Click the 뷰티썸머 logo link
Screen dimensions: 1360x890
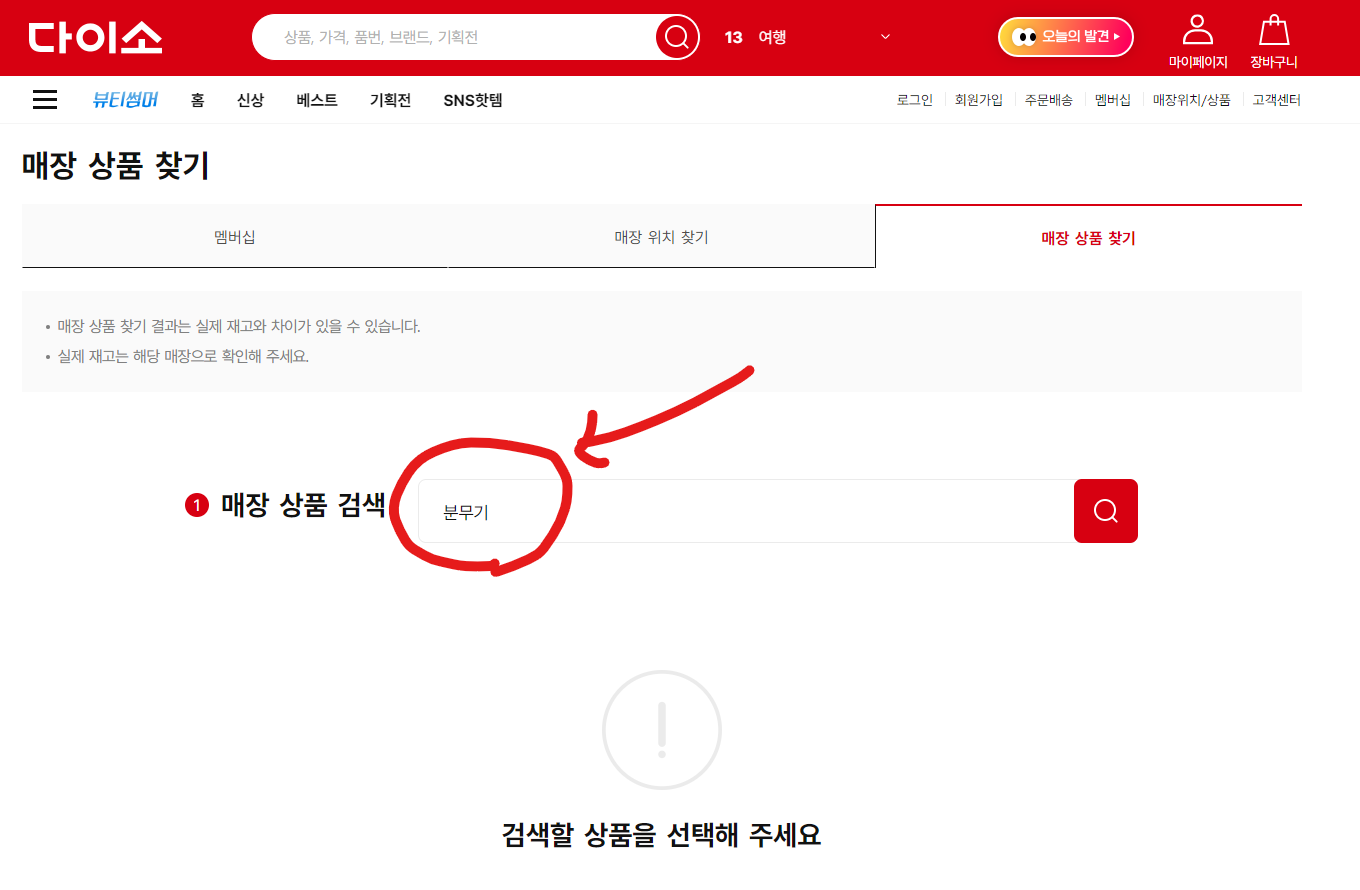point(125,100)
